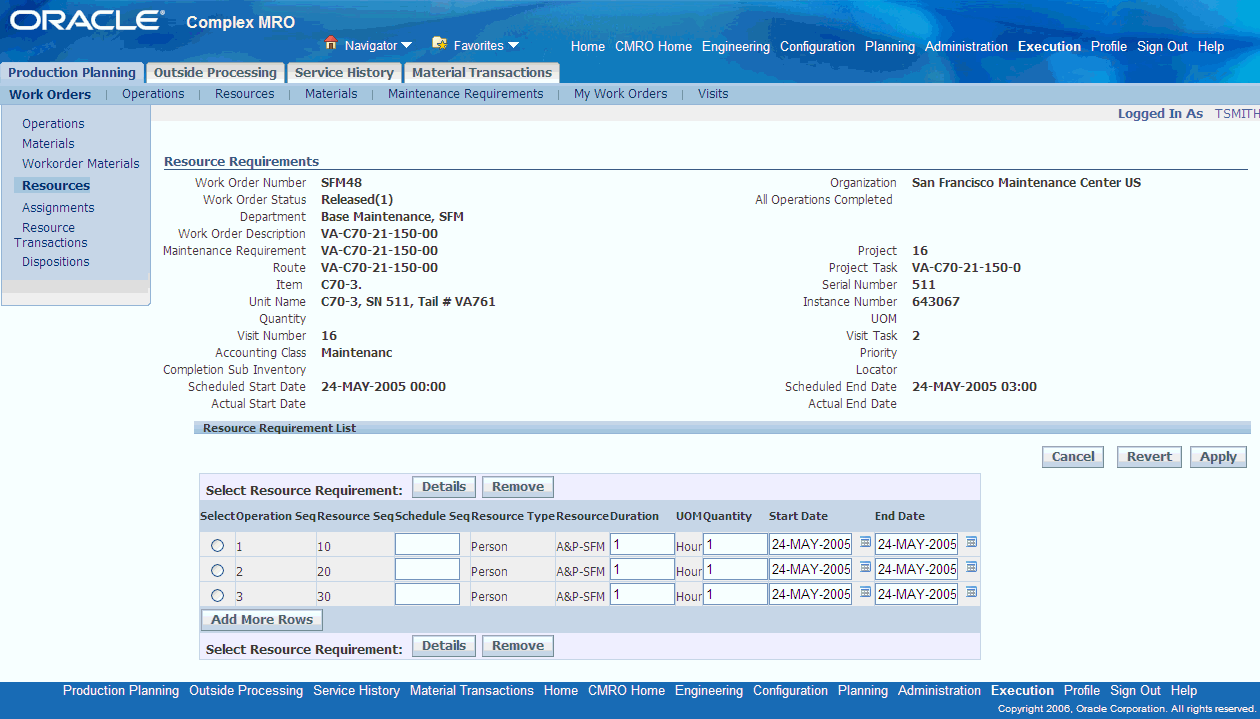The height and width of the screenshot is (719, 1260).
Task: Switch to Material Transactions tab
Action: (482, 72)
